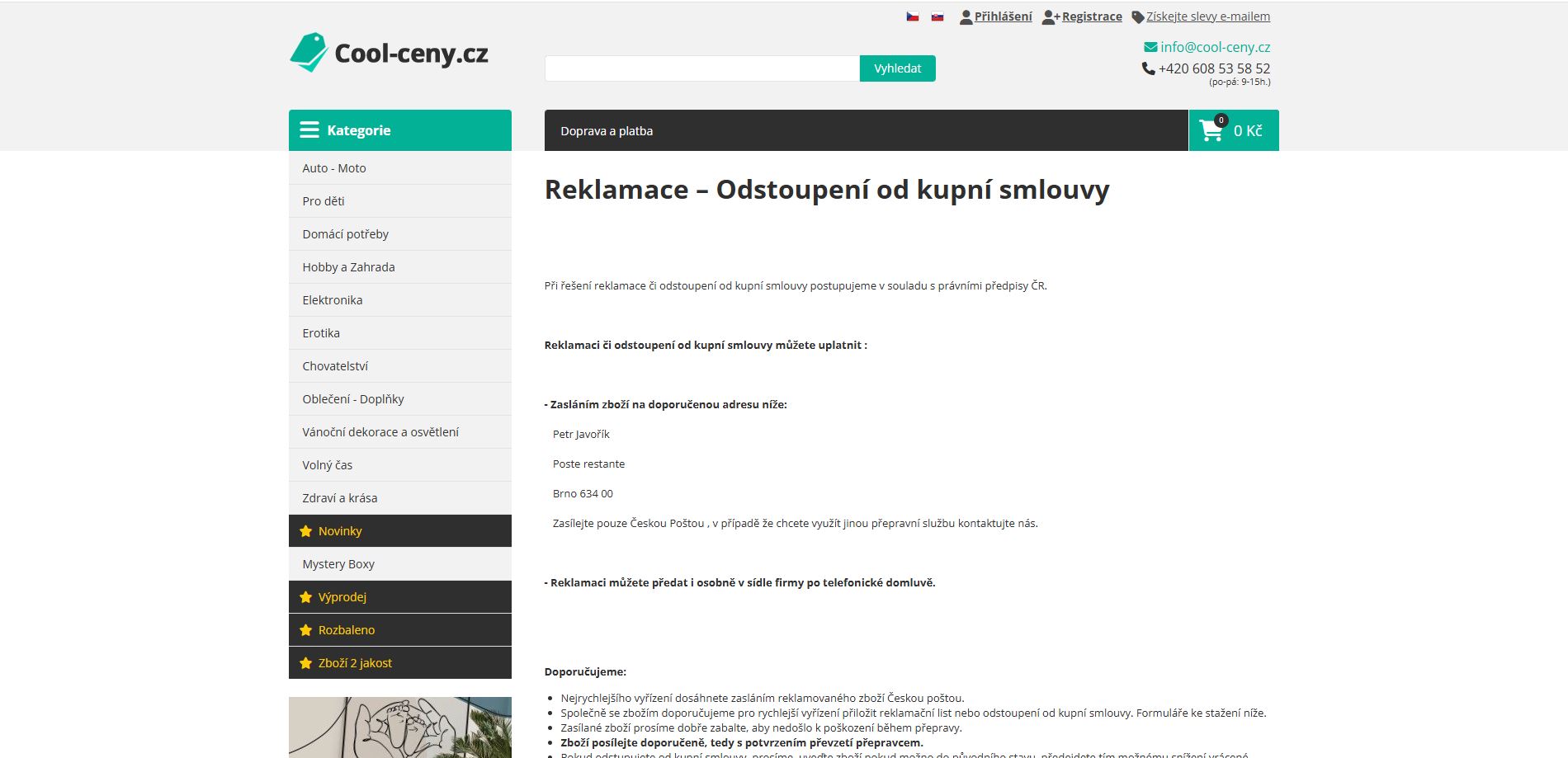Go to Chovatelství category
Viewport: 1568px width, 758px height.
[x=400, y=366]
